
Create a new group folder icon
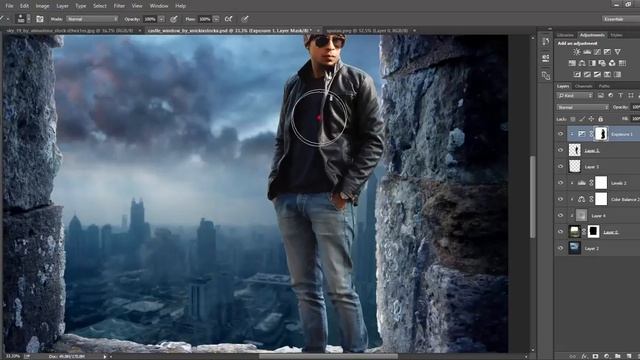click(x=617, y=356)
